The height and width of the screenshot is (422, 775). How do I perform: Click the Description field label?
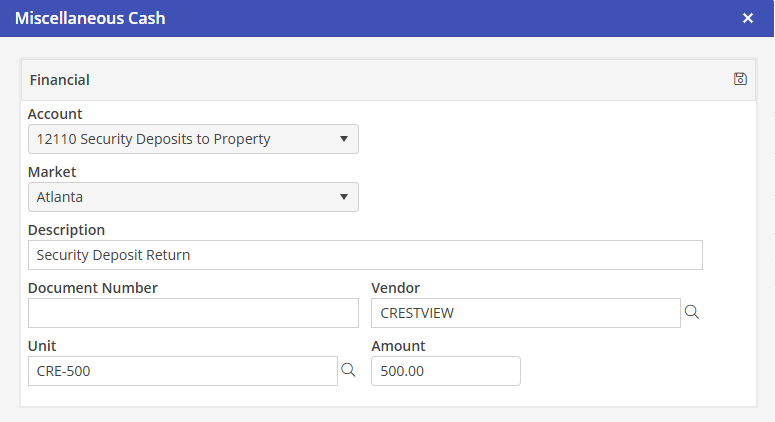pos(66,230)
